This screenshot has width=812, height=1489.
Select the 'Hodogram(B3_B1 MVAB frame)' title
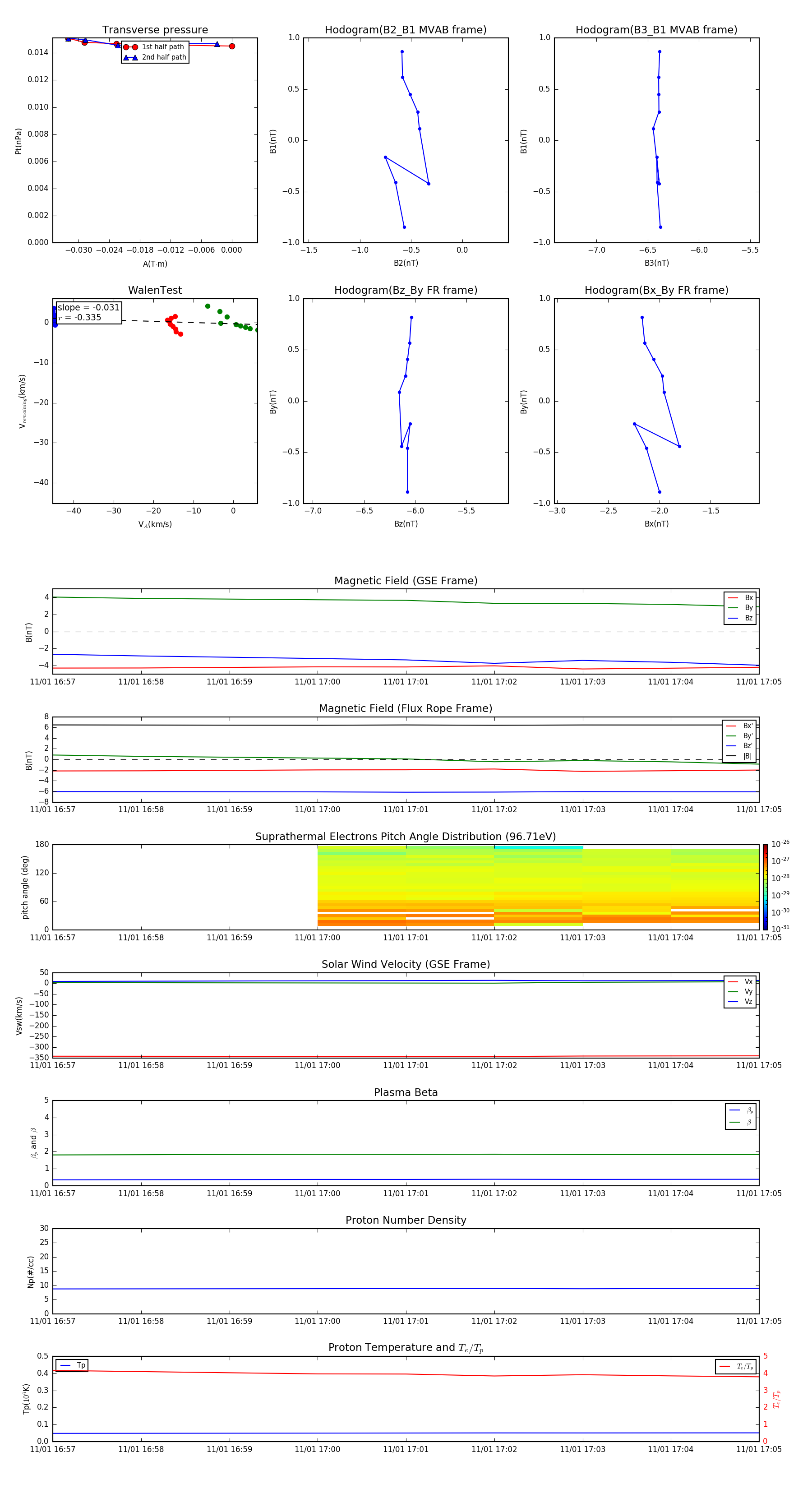[656, 30]
